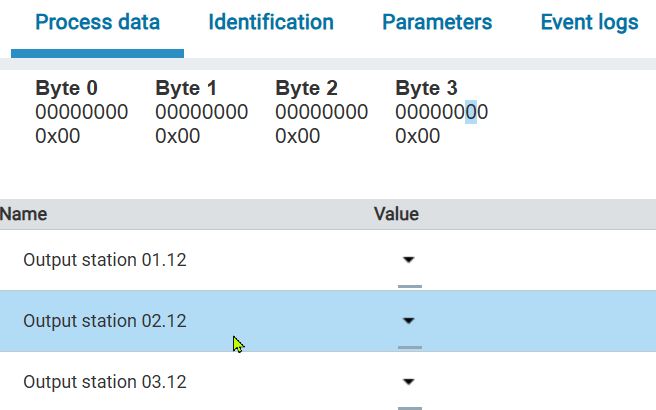The image size is (656, 410).
Task: Click the highlighted bit in Byte 3
Action: point(472,112)
